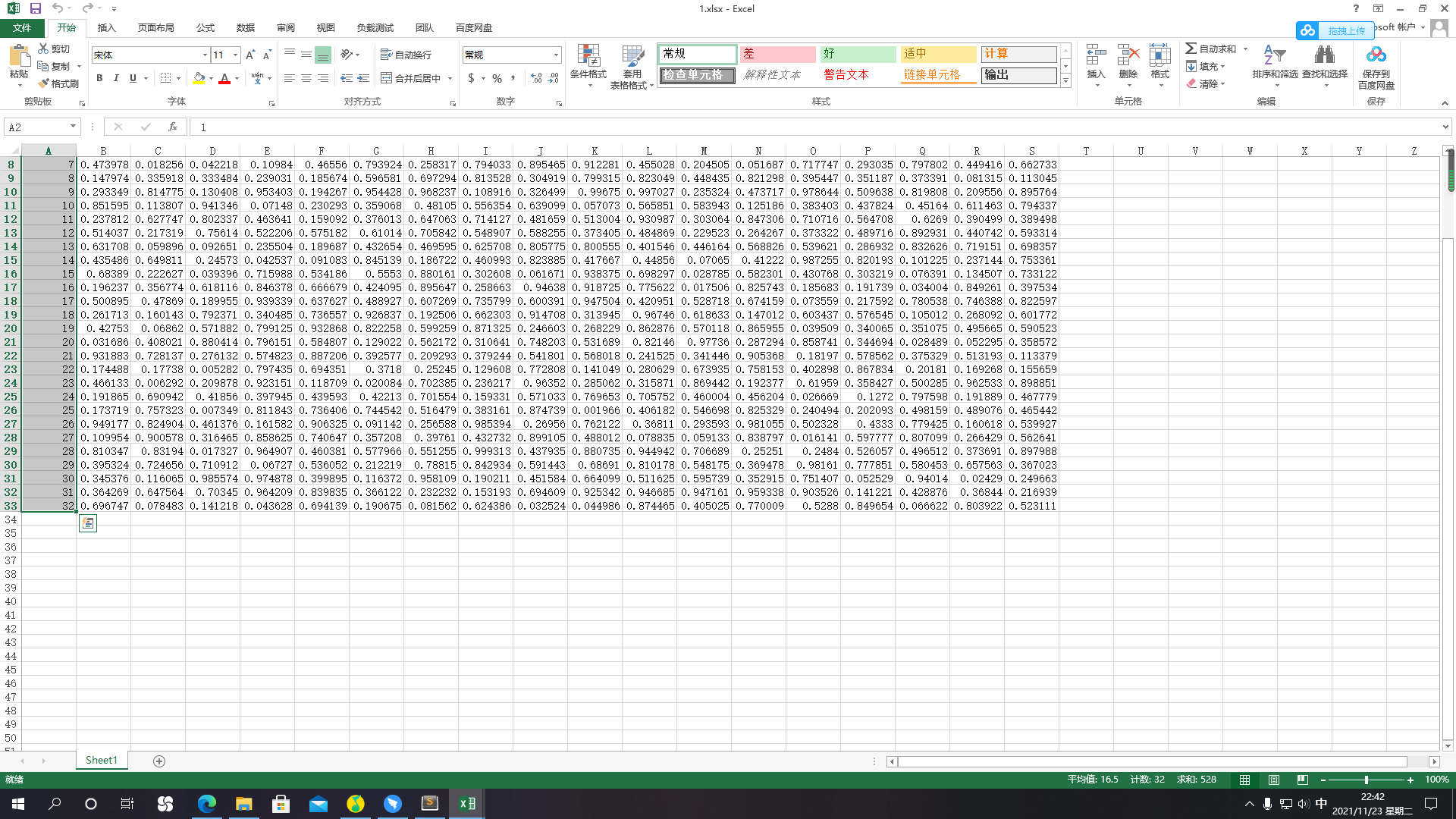1456x819 pixels.
Task: Click the Sort and Filter icon
Action: pyautogui.click(x=1274, y=56)
